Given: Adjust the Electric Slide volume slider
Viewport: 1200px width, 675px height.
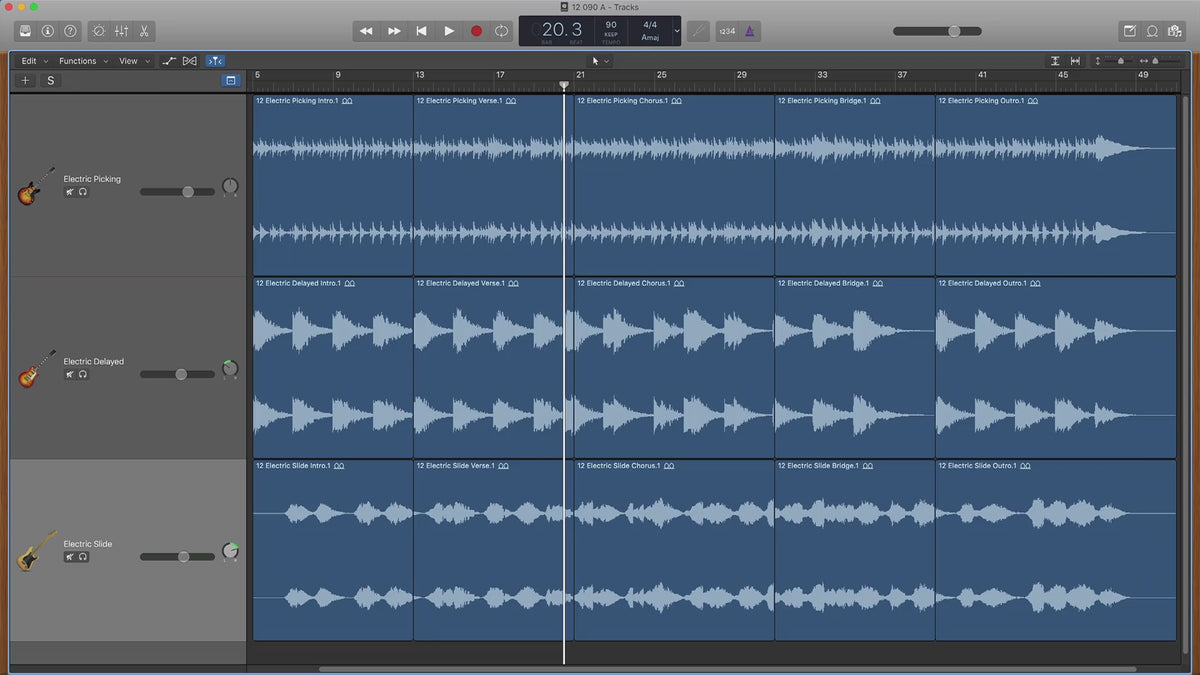Looking at the screenshot, I should (x=183, y=556).
